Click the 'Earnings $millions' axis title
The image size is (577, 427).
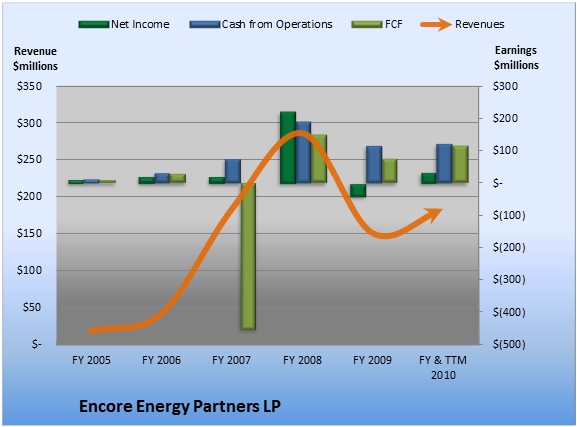pos(516,57)
